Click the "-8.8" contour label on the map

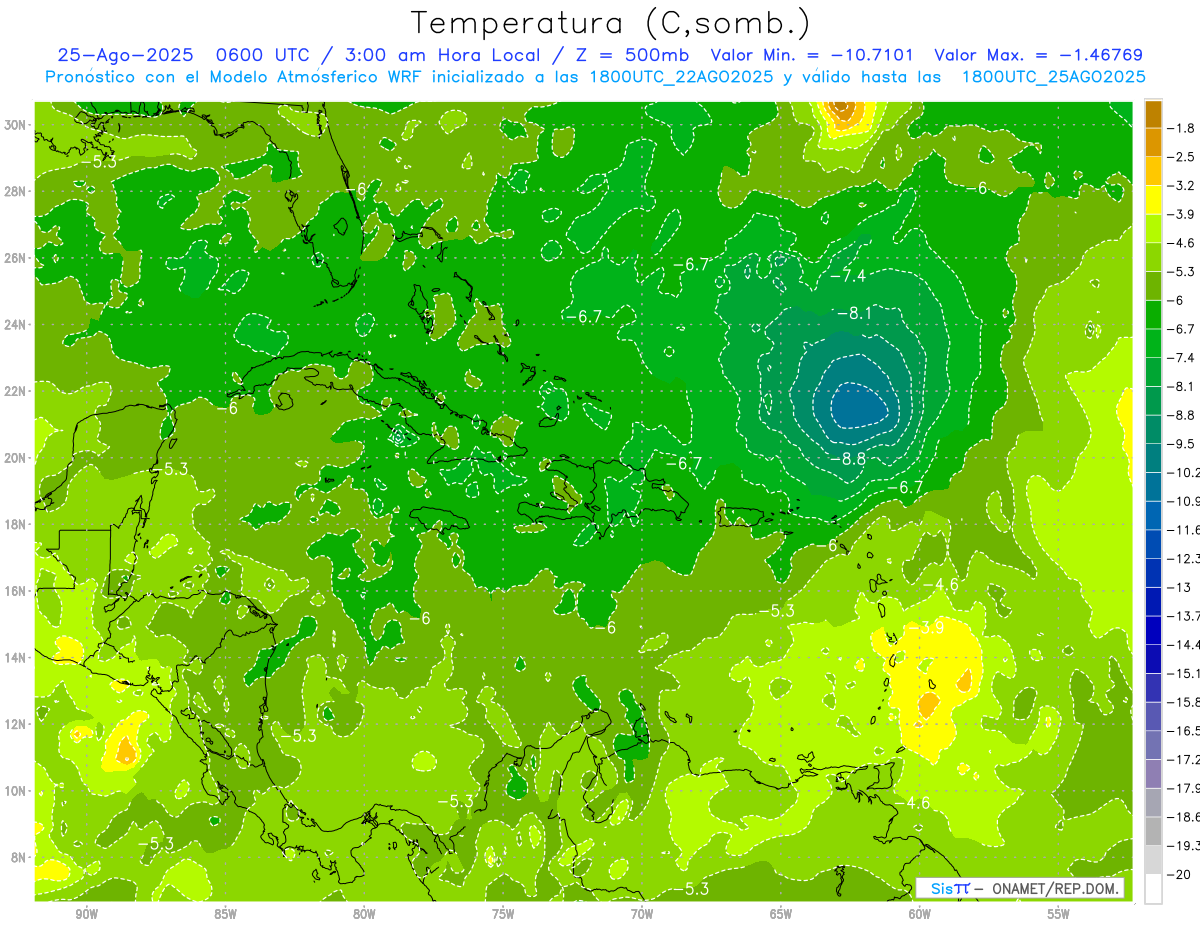[x=848, y=458]
